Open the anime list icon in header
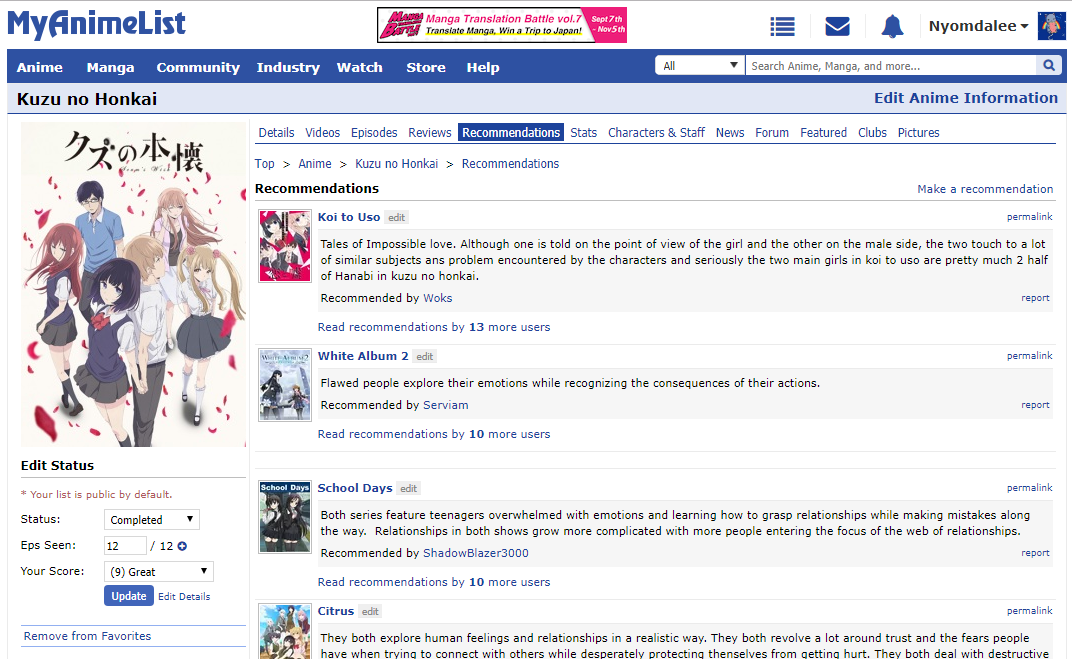 coord(782,27)
